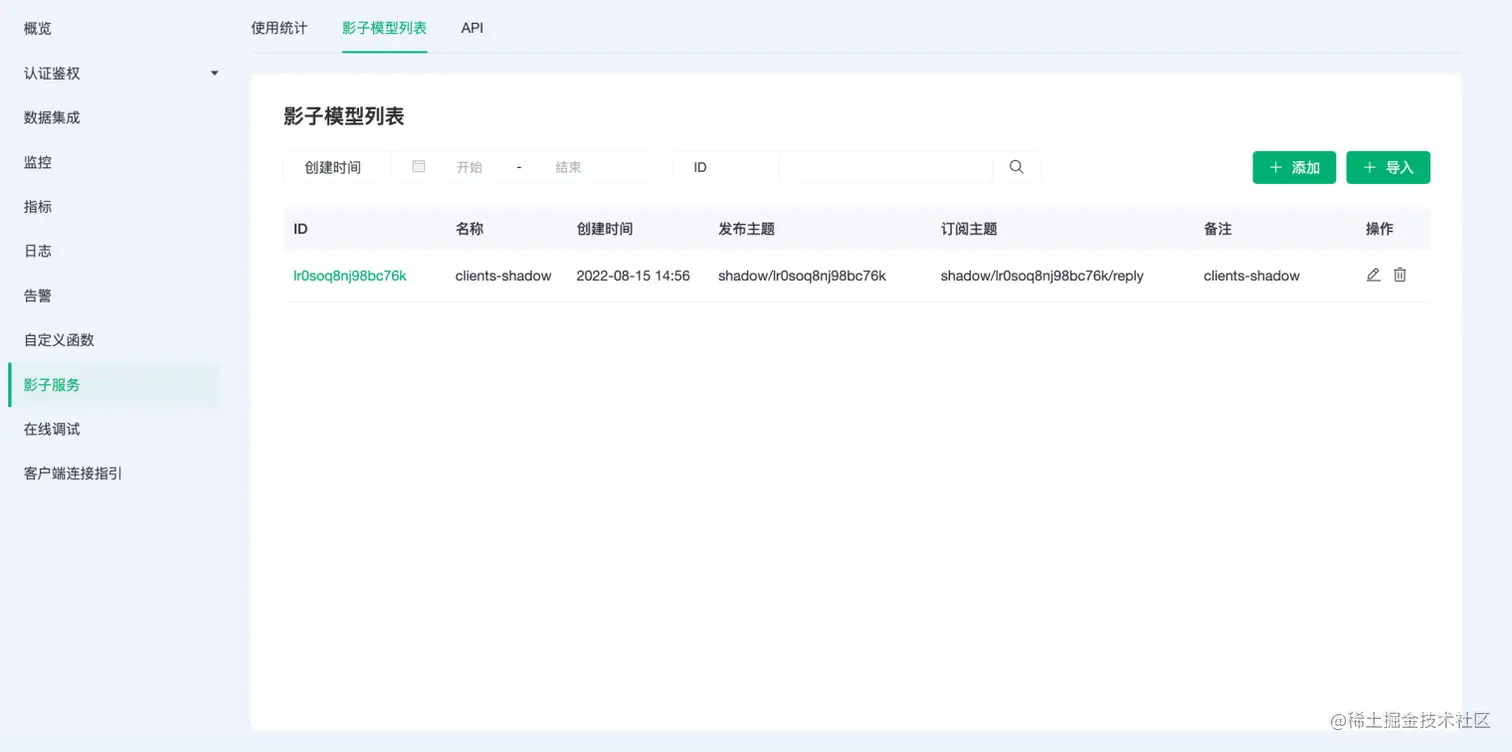The width and height of the screenshot is (1512, 752).
Task: Click the 开始 start date input
Action: (470, 167)
